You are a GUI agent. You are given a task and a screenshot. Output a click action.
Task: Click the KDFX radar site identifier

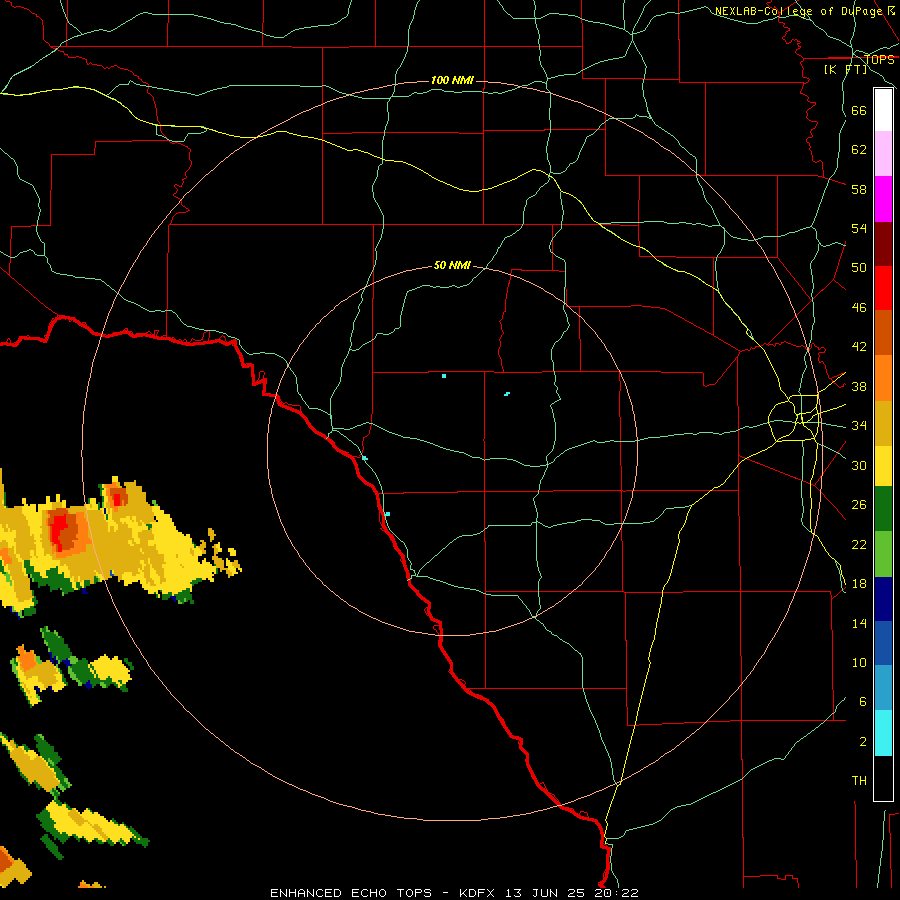coord(479,893)
